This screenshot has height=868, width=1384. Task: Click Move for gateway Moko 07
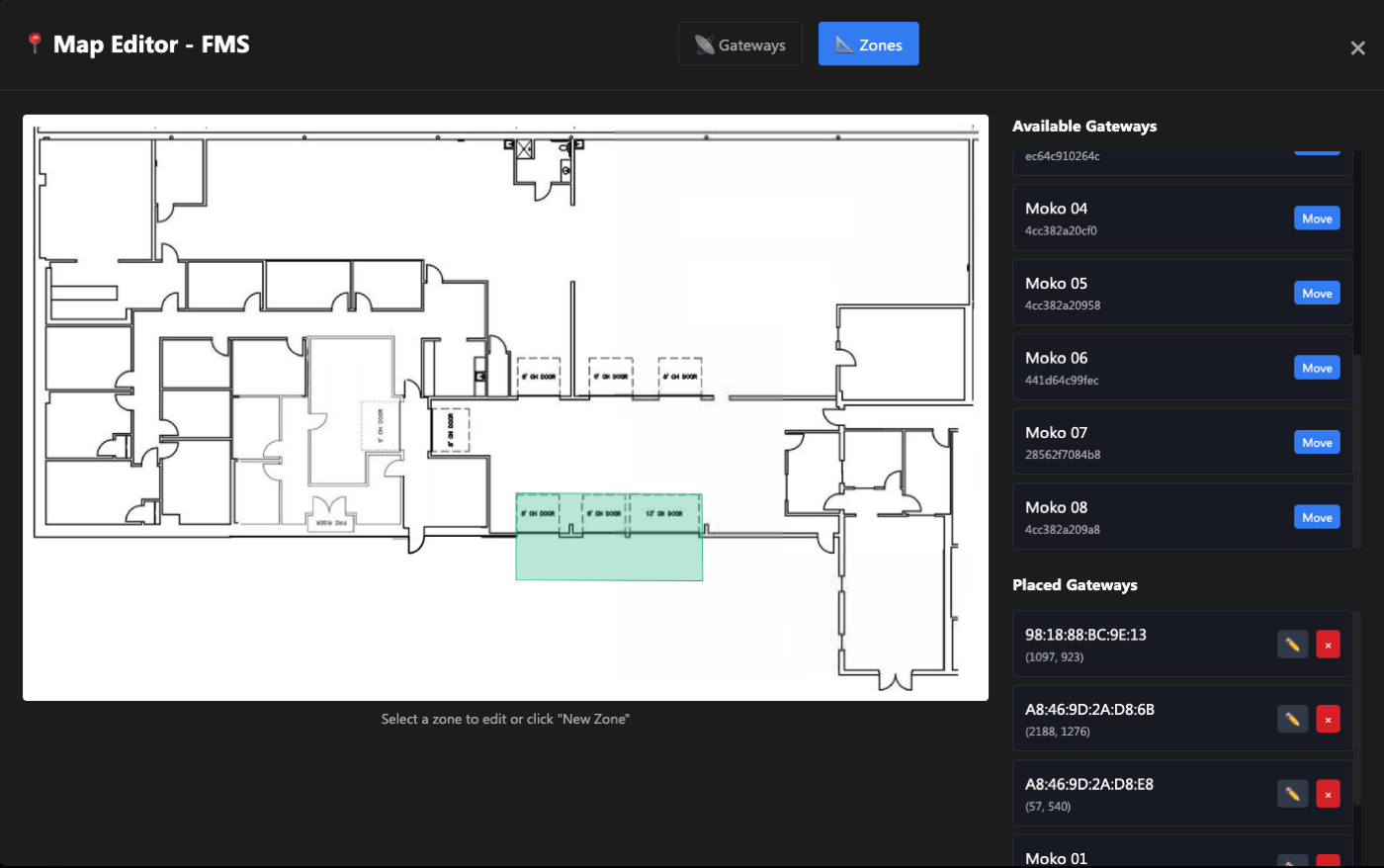point(1317,442)
